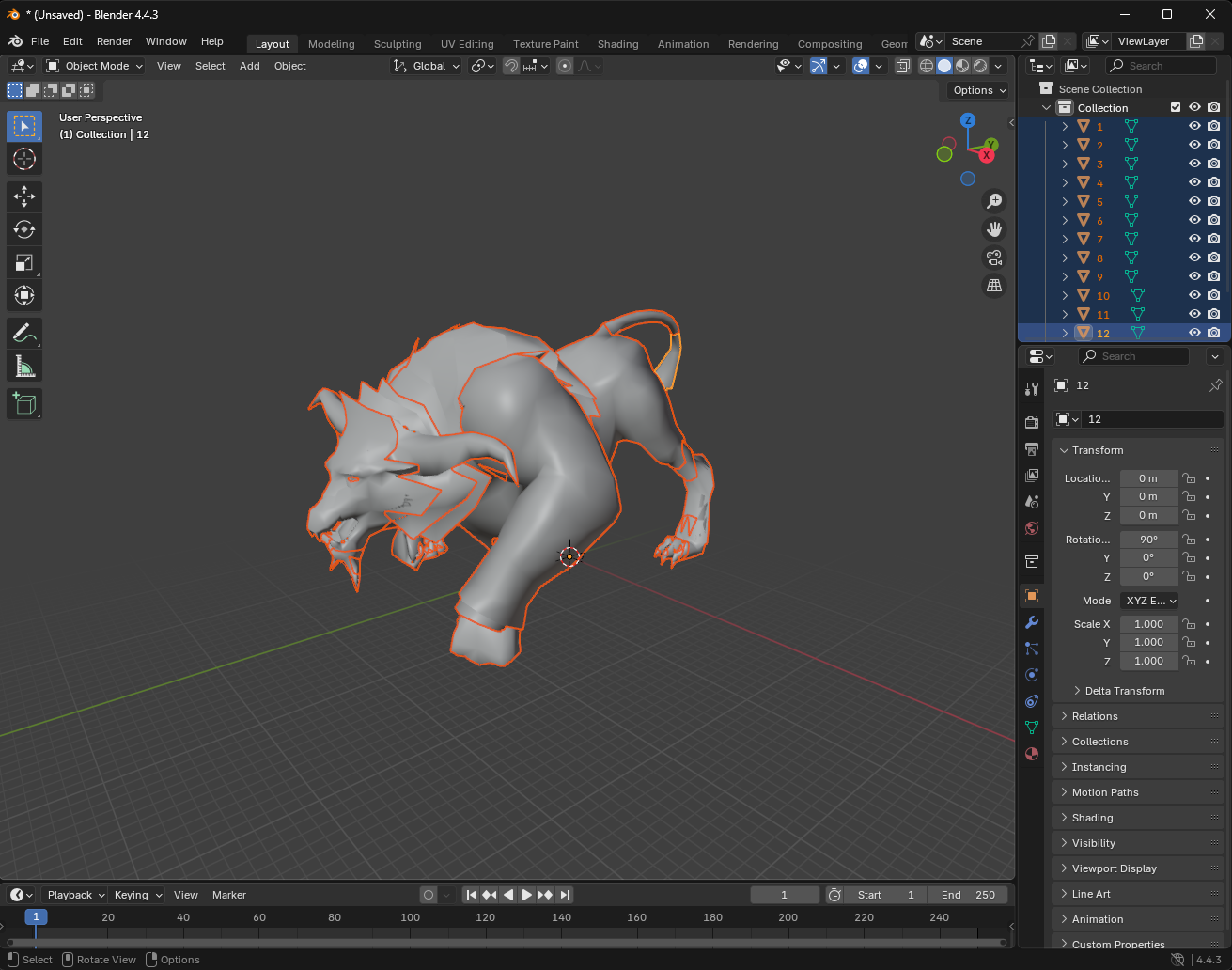Select the Rotate tool

pos(24,229)
